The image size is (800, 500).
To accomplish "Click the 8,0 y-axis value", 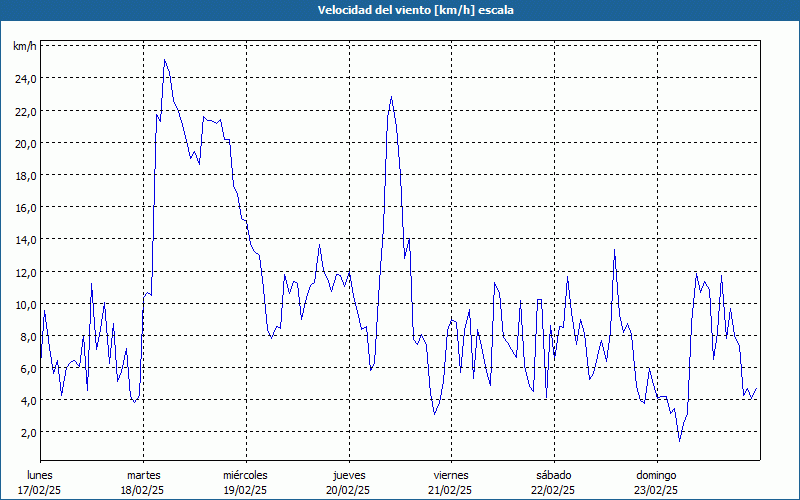I will click(28, 336).
